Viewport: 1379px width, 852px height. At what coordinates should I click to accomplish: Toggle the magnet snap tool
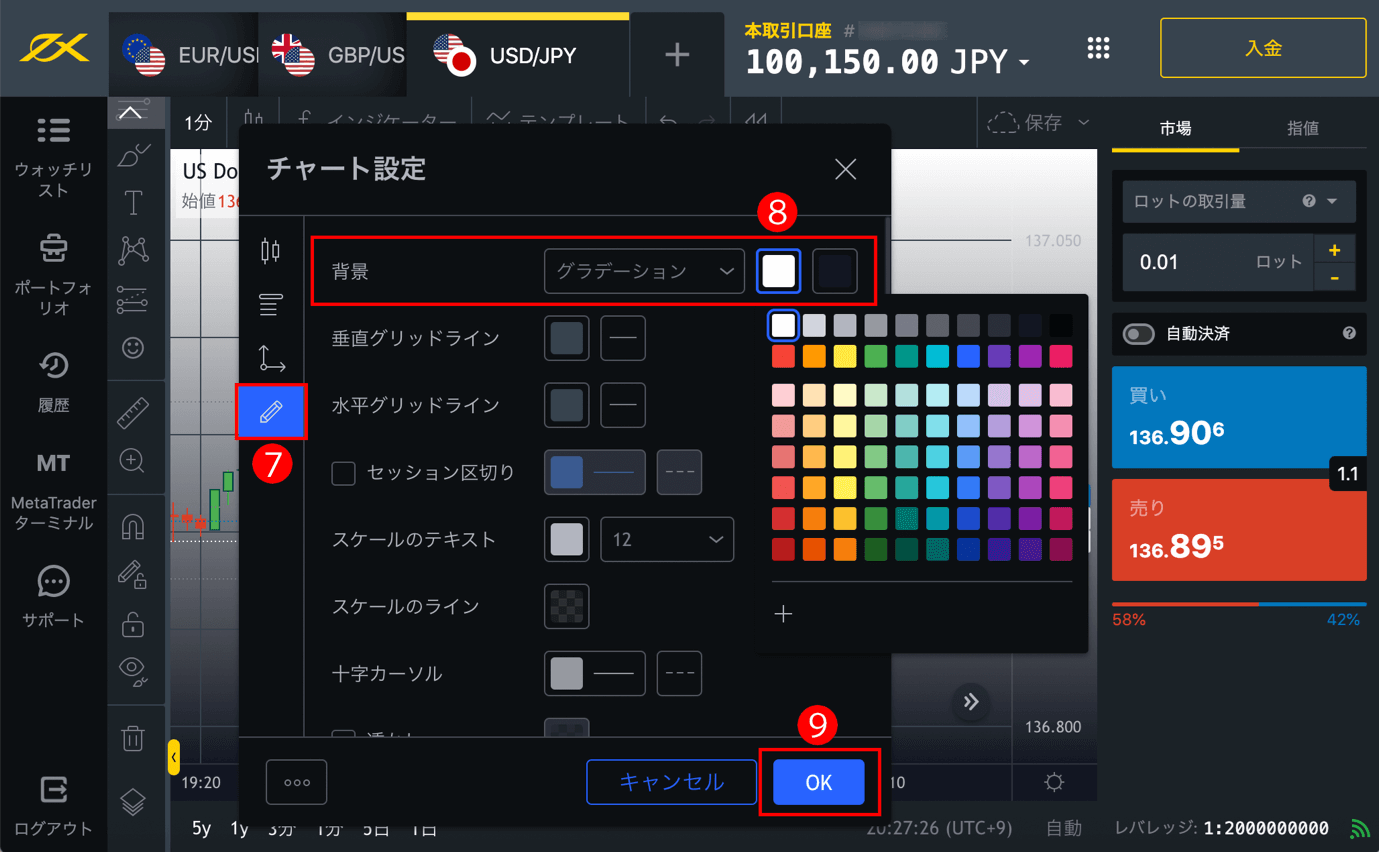(132, 526)
